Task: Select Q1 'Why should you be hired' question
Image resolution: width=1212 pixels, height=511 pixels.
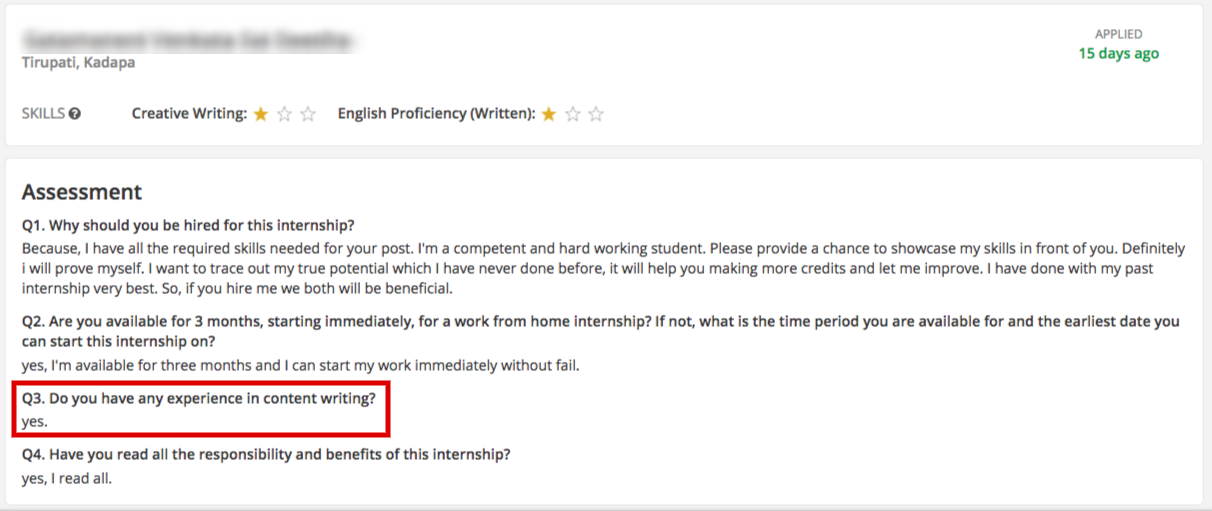Action: [x=188, y=225]
